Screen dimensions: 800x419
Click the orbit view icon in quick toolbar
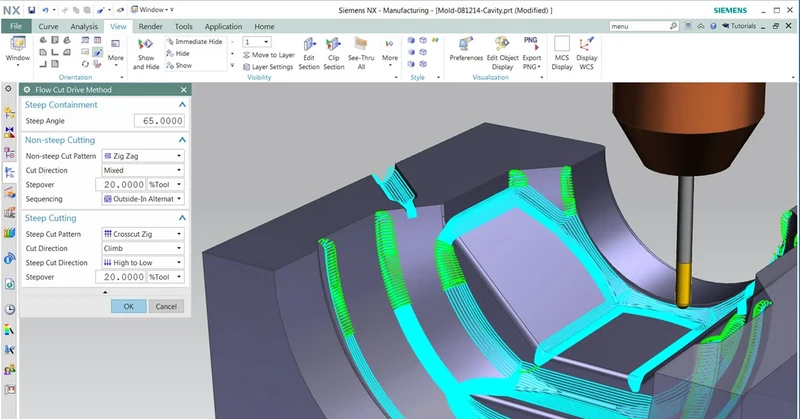pyautogui.click(x=120, y=10)
